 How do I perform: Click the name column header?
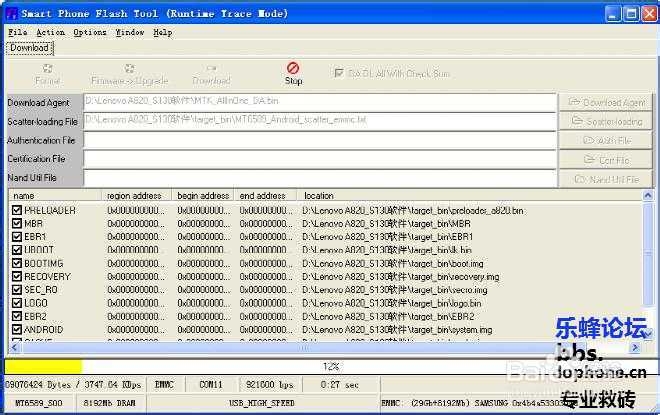pos(55,196)
